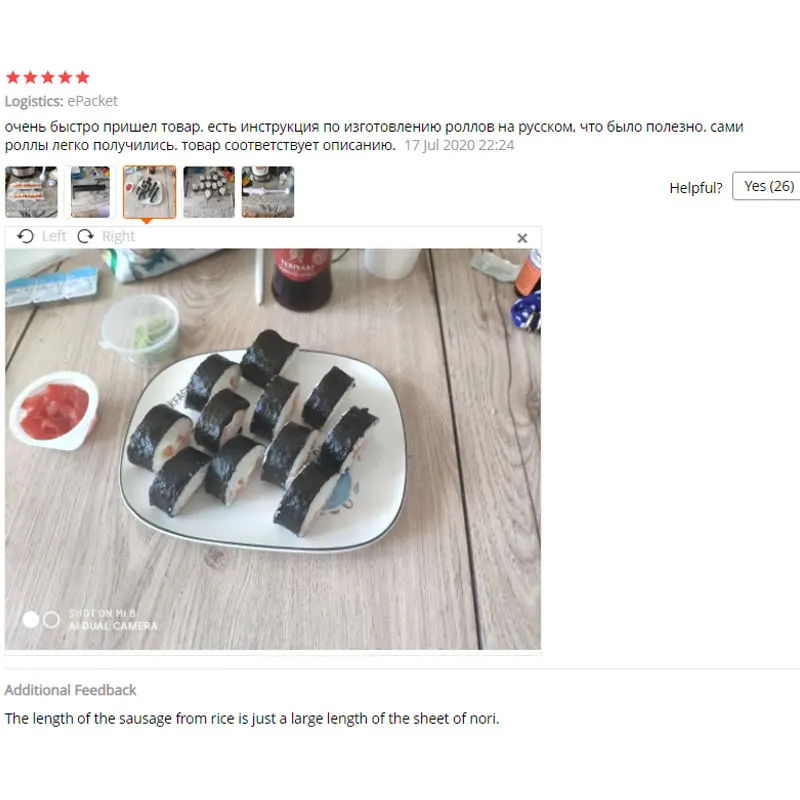
Task: Click the third red rating star
Action: tap(47, 78)
